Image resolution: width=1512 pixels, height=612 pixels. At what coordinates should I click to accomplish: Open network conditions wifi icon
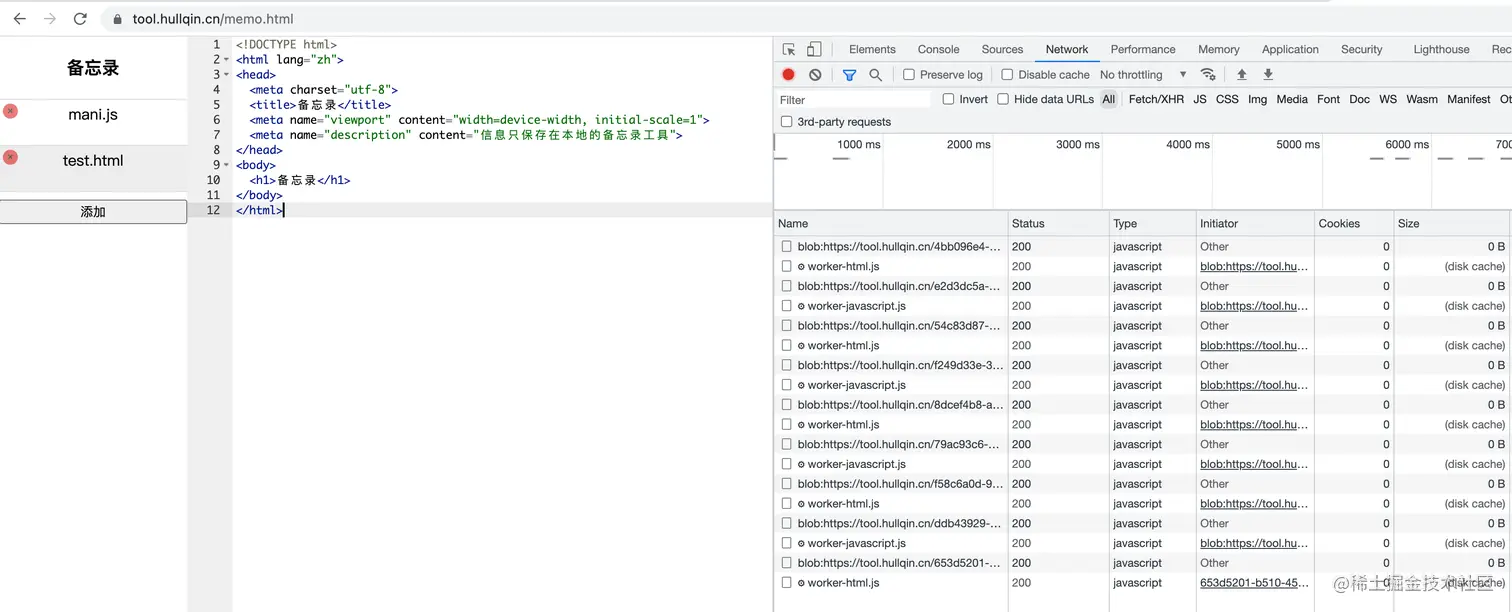[1208, 75]
